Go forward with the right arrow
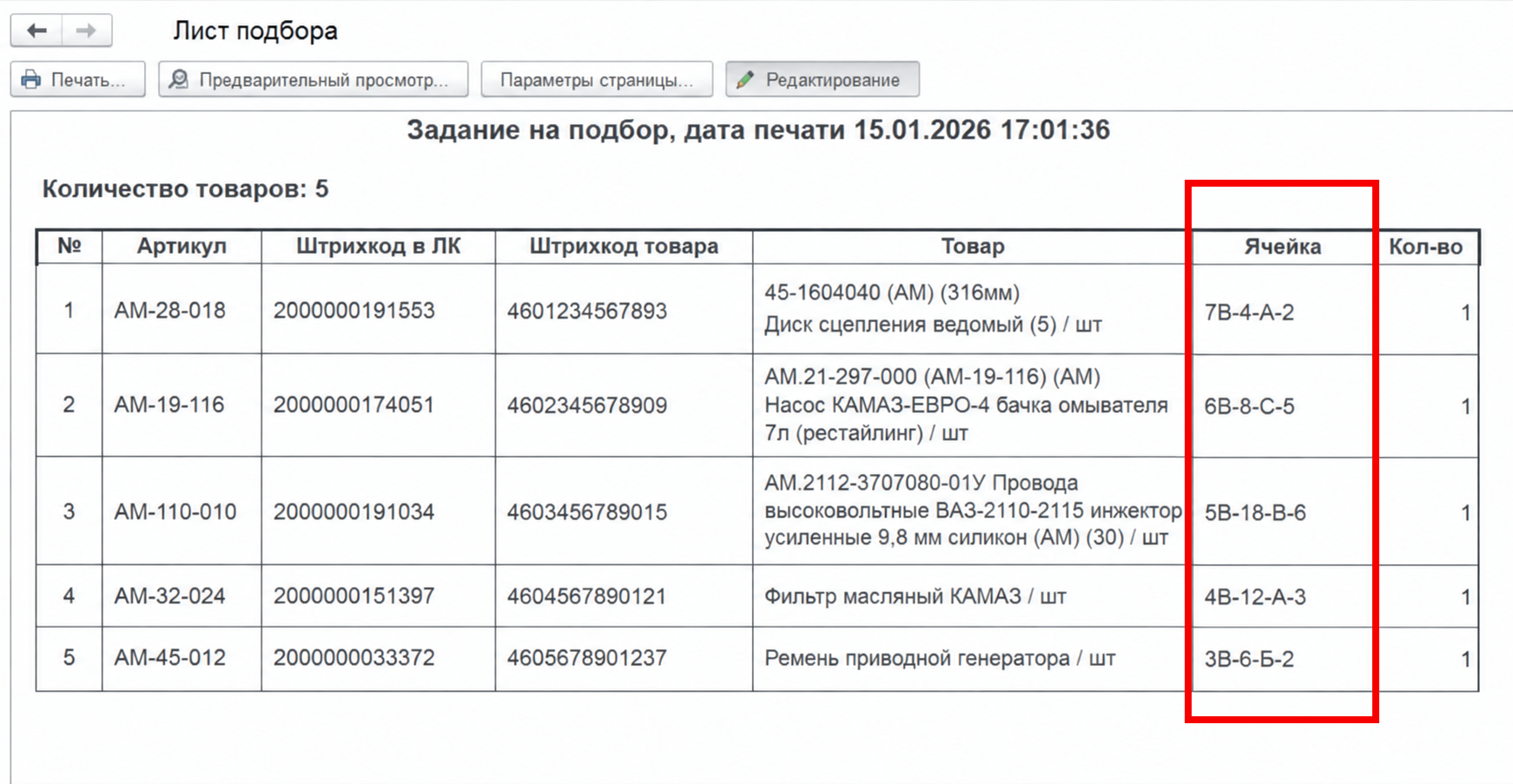 (x=86, y=30)
